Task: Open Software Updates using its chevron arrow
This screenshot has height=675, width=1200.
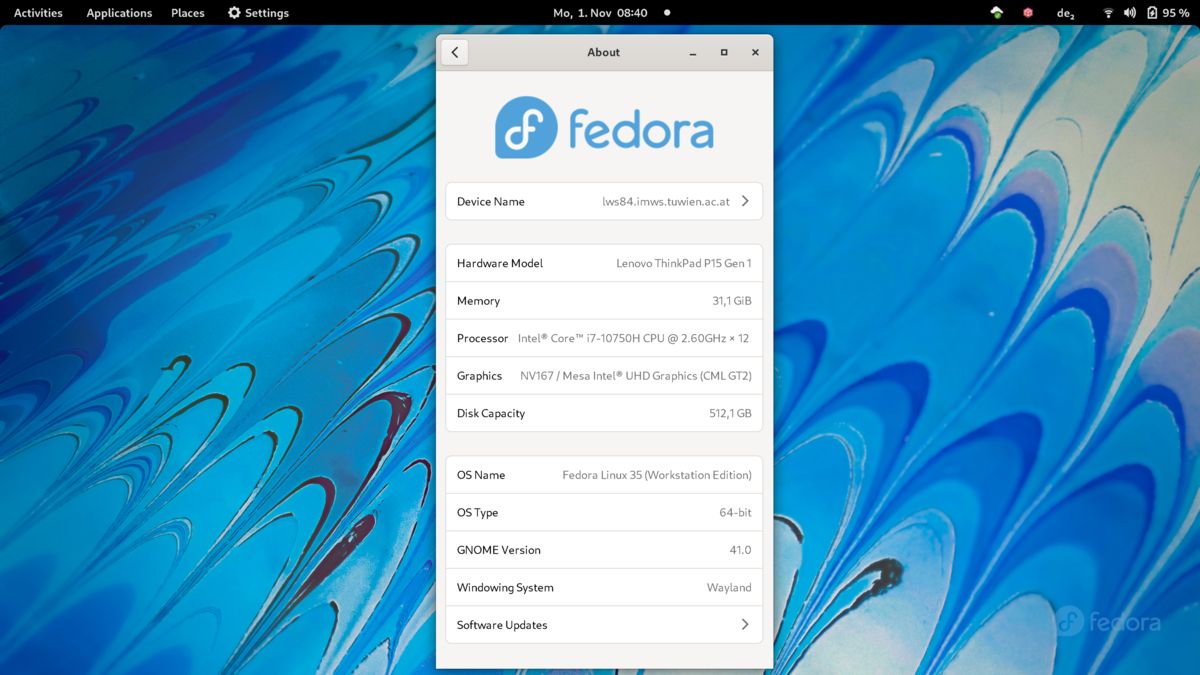Action: tap(744, 624)
